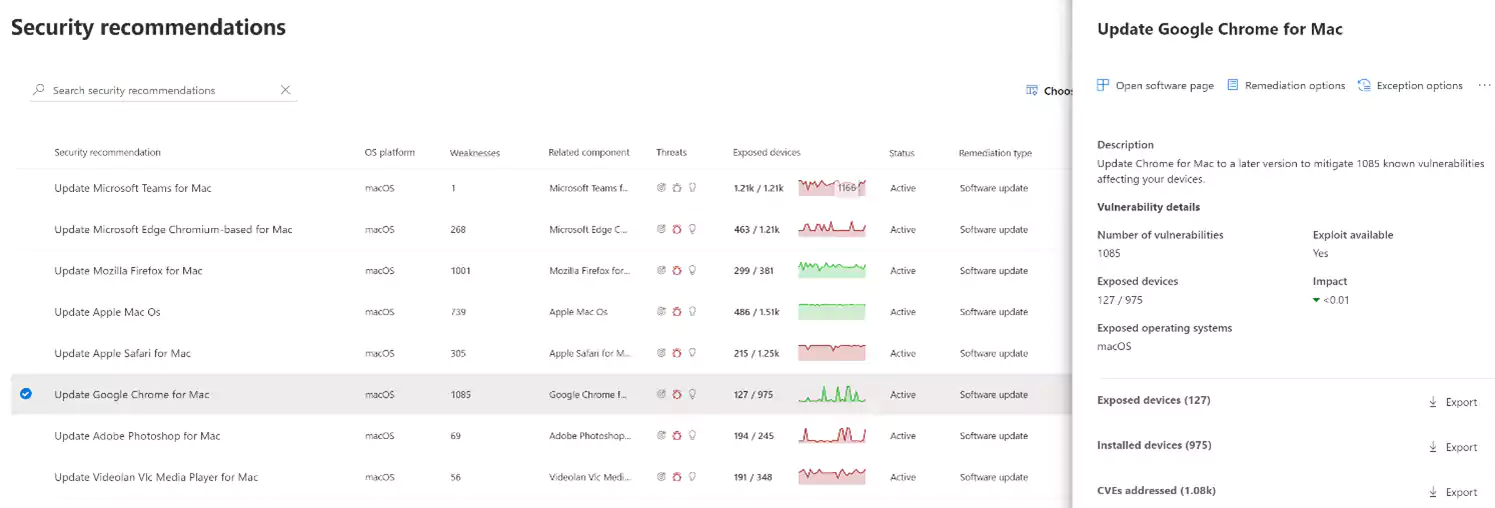This screenshot has width=1495, height=508.
Task: Click the green Mozilla Firefox trend sparkline
Action: [832, 270]
